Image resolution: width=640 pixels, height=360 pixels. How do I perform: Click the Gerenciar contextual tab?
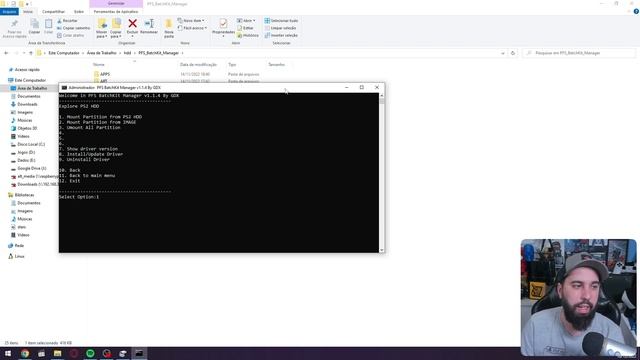116,3
